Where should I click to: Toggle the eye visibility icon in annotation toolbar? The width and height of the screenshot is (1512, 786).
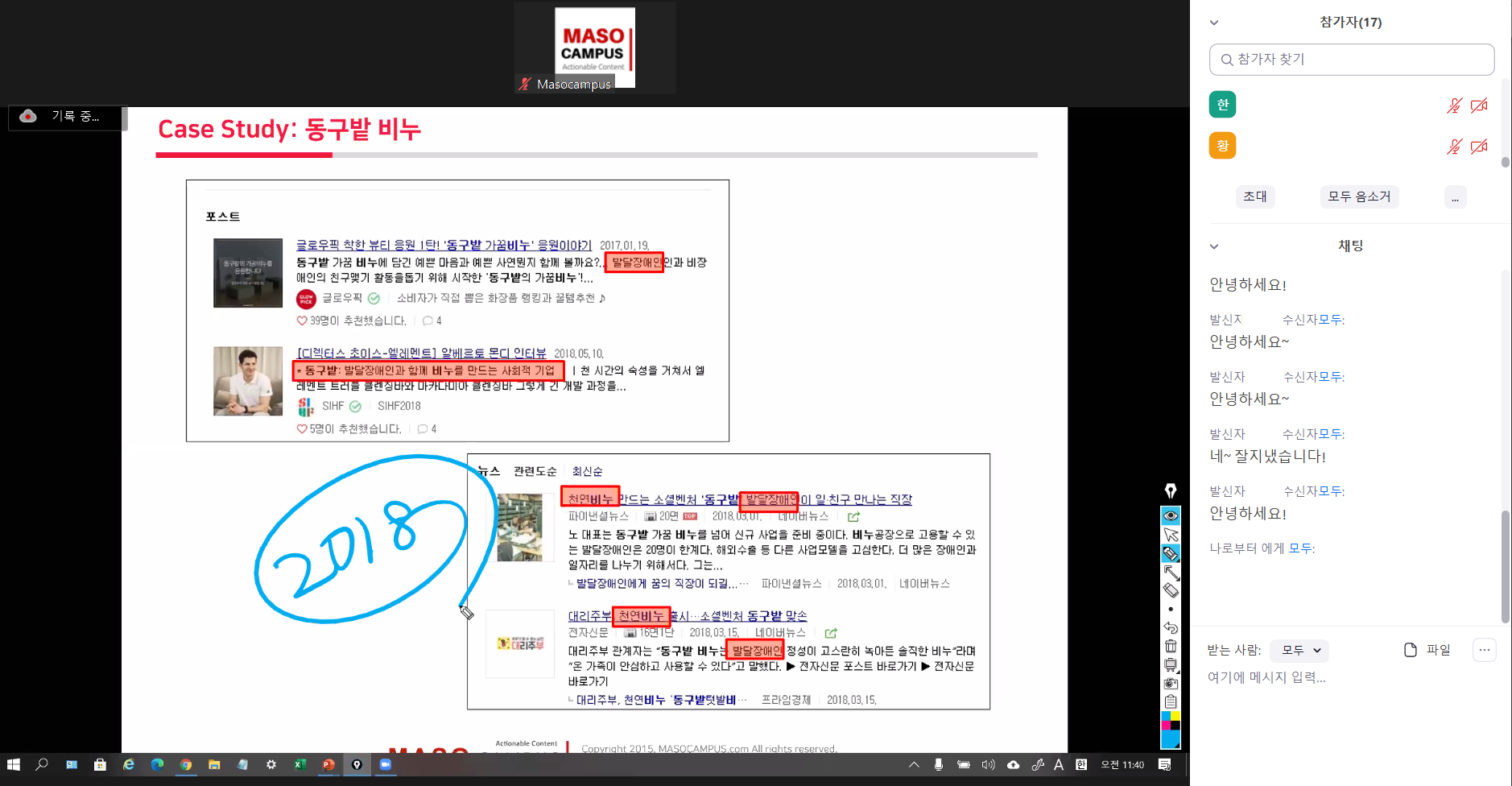tap(1171, 515)
